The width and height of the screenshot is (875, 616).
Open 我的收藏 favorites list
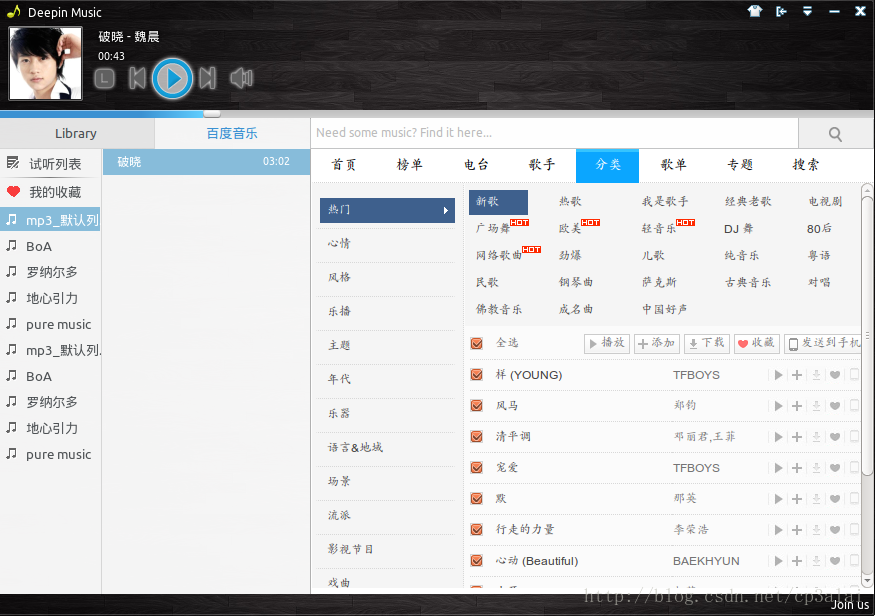click(50, 192)
